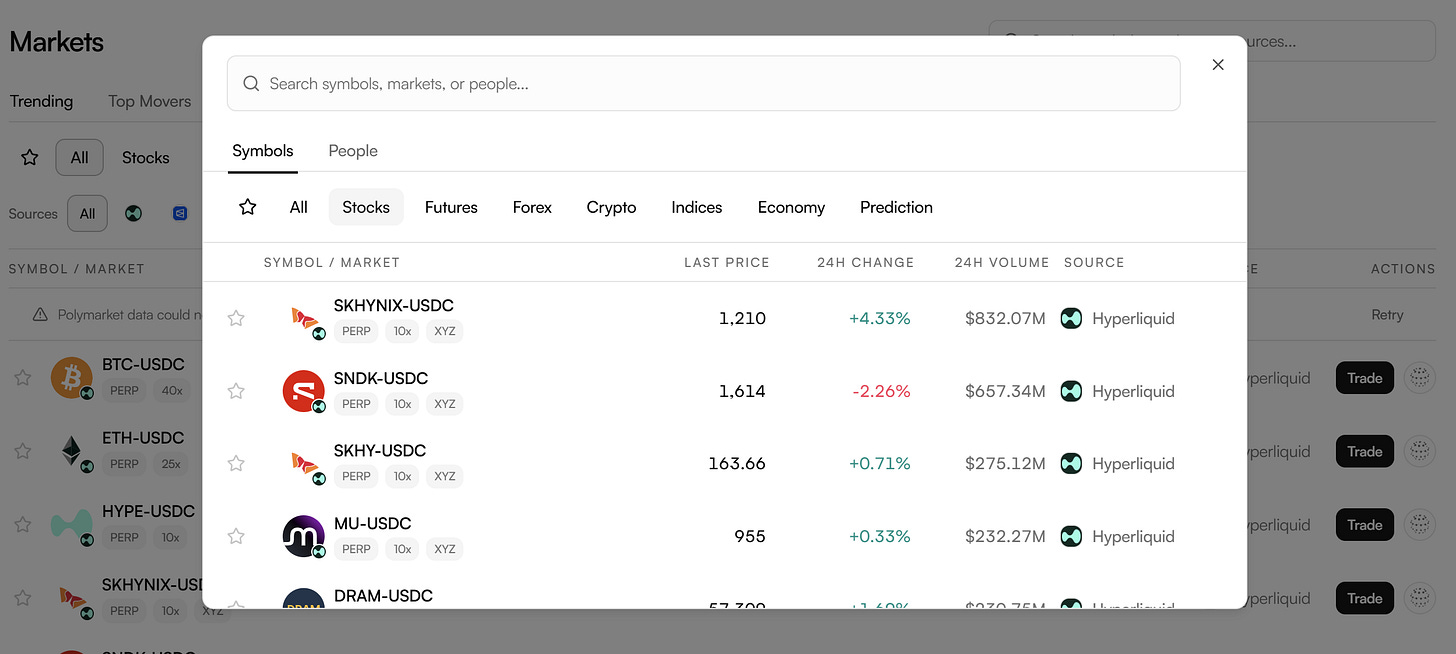The width and height of the screenshot is (1456, 654).
Task: Filter by Crypto
Action: pyautogui.click(x=612, y=207)
